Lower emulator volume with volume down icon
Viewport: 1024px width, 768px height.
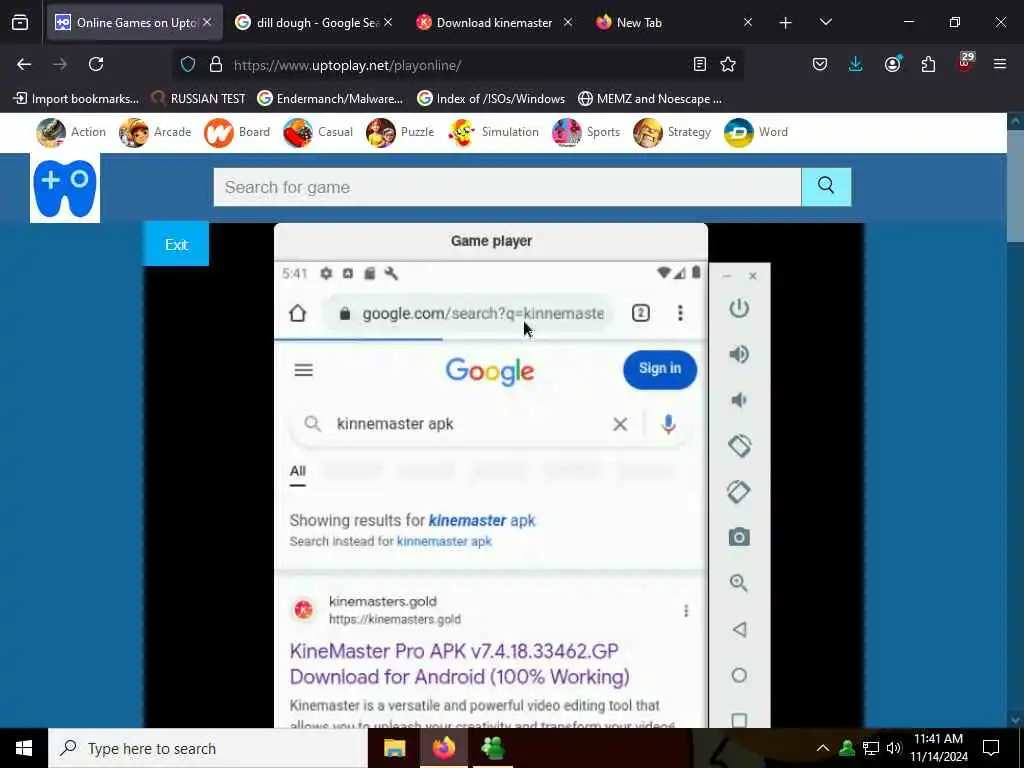pyautogui.click(x=739, y=400)
